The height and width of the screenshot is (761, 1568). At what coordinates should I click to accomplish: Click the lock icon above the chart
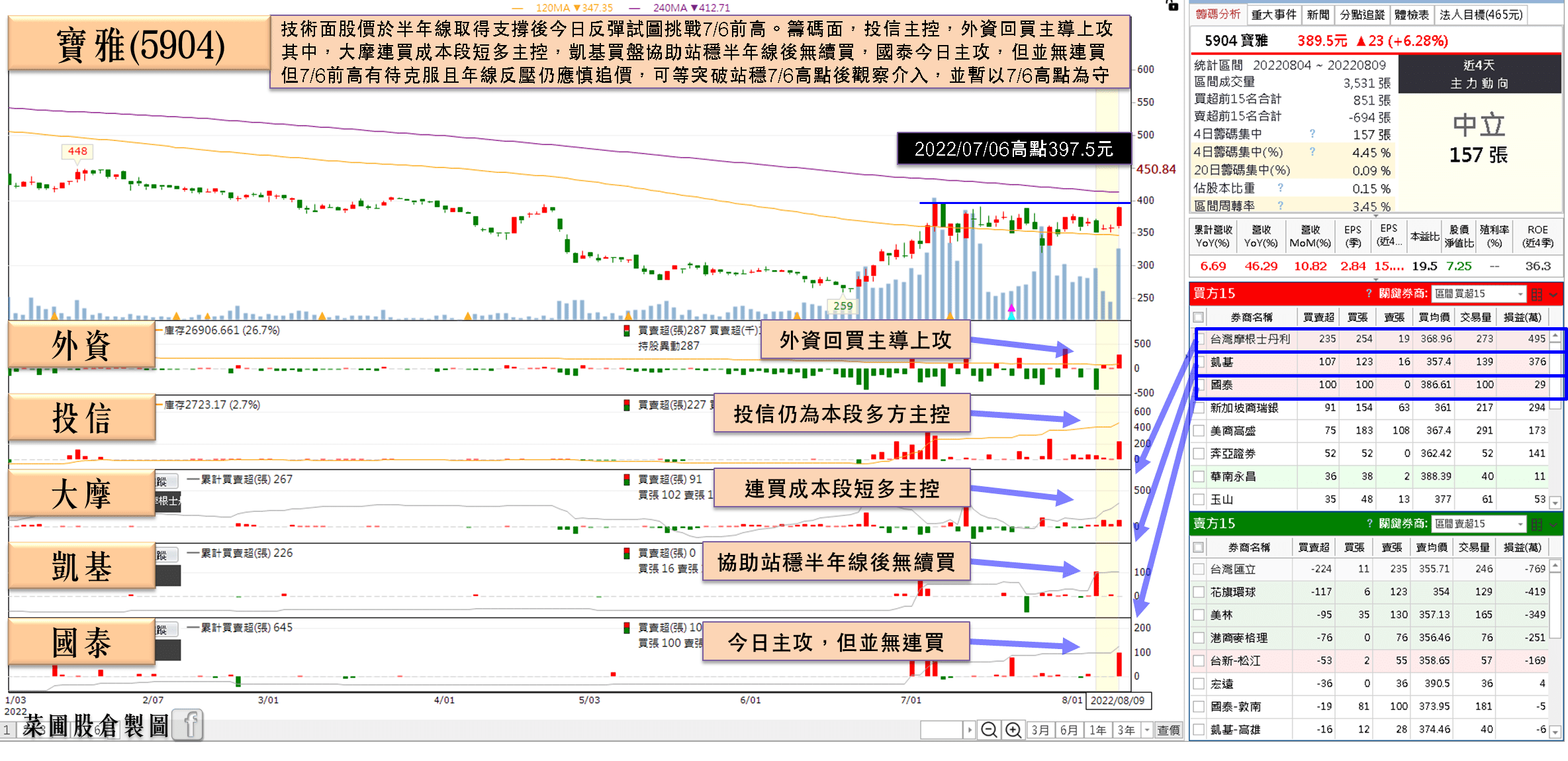click(x=1172, y=5)
